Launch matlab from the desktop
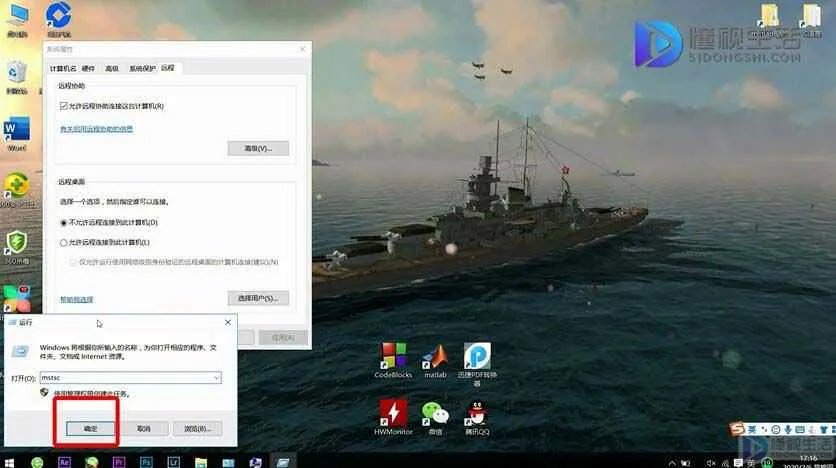This screenshot has height=468, width=836. pyautogui.click(x=434, y=356)
